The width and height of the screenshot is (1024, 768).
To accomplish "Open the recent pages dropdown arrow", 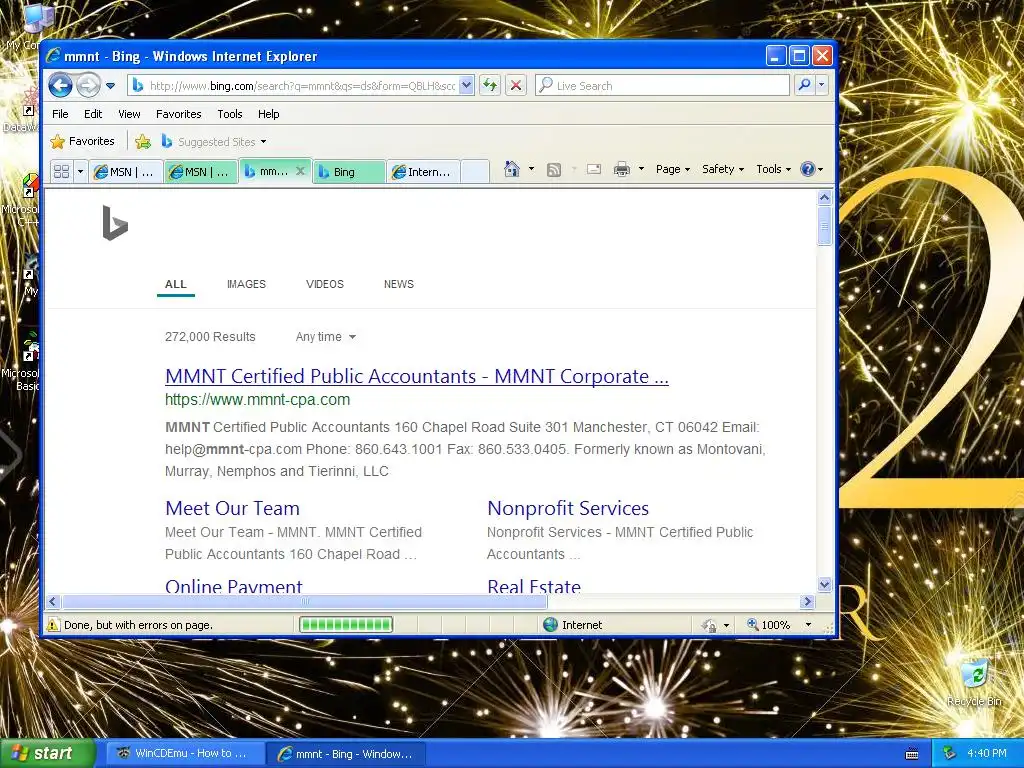I will (110, 86).
